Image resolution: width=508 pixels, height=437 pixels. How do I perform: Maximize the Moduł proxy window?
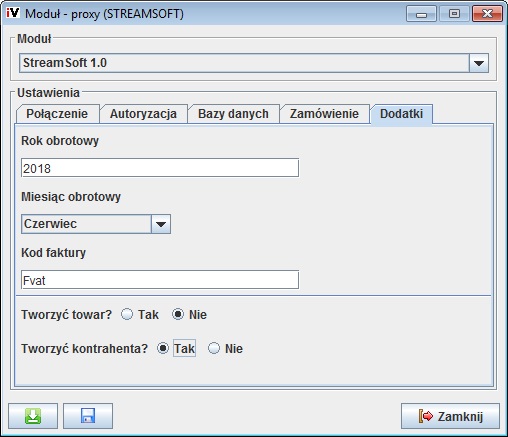[454, 14]
